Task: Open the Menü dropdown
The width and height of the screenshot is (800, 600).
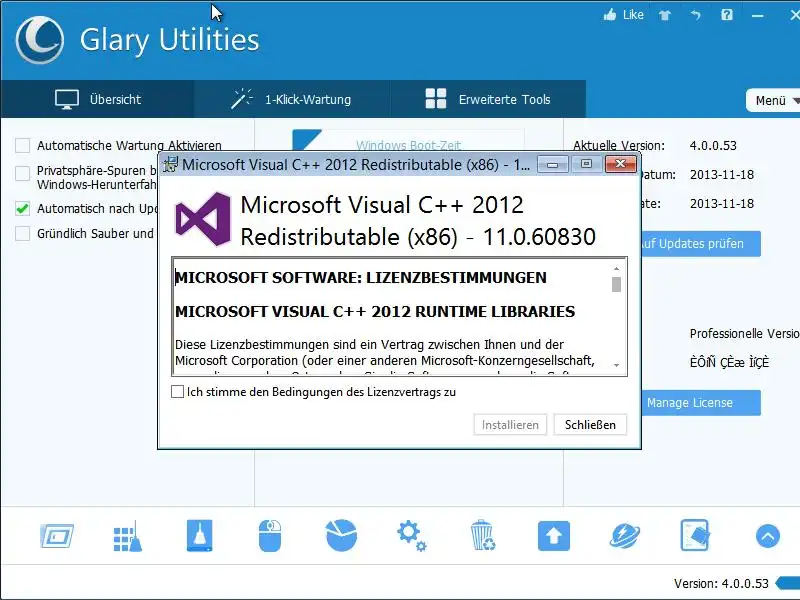Action: coord(773,101)
